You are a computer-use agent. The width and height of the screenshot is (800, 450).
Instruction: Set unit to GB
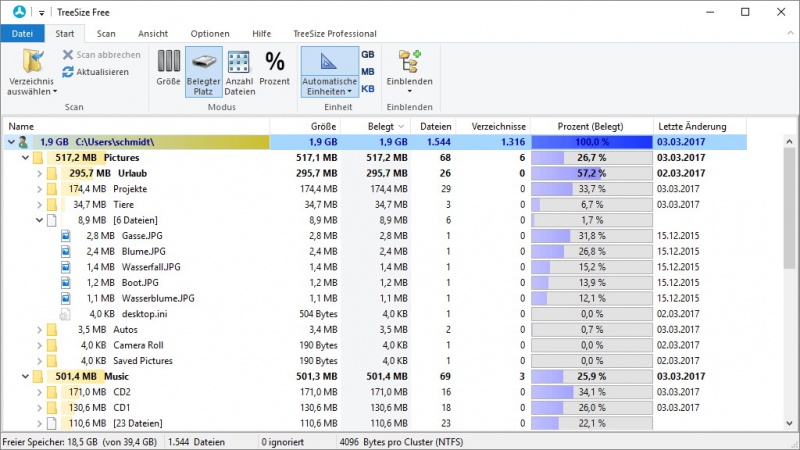click(x=367, y=55)
